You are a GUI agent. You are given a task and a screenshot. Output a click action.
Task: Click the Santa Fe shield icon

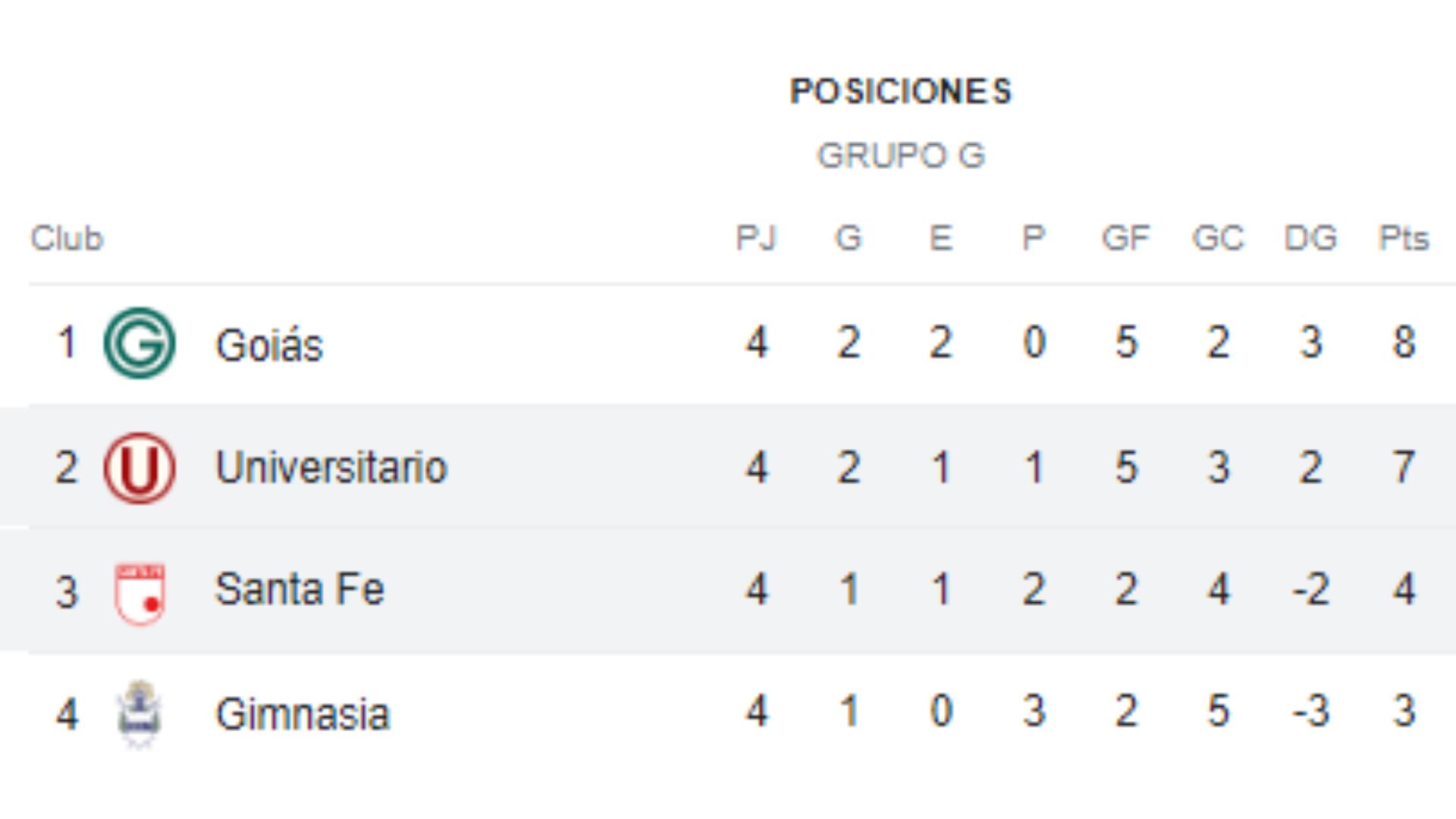[x=140, y=593]
